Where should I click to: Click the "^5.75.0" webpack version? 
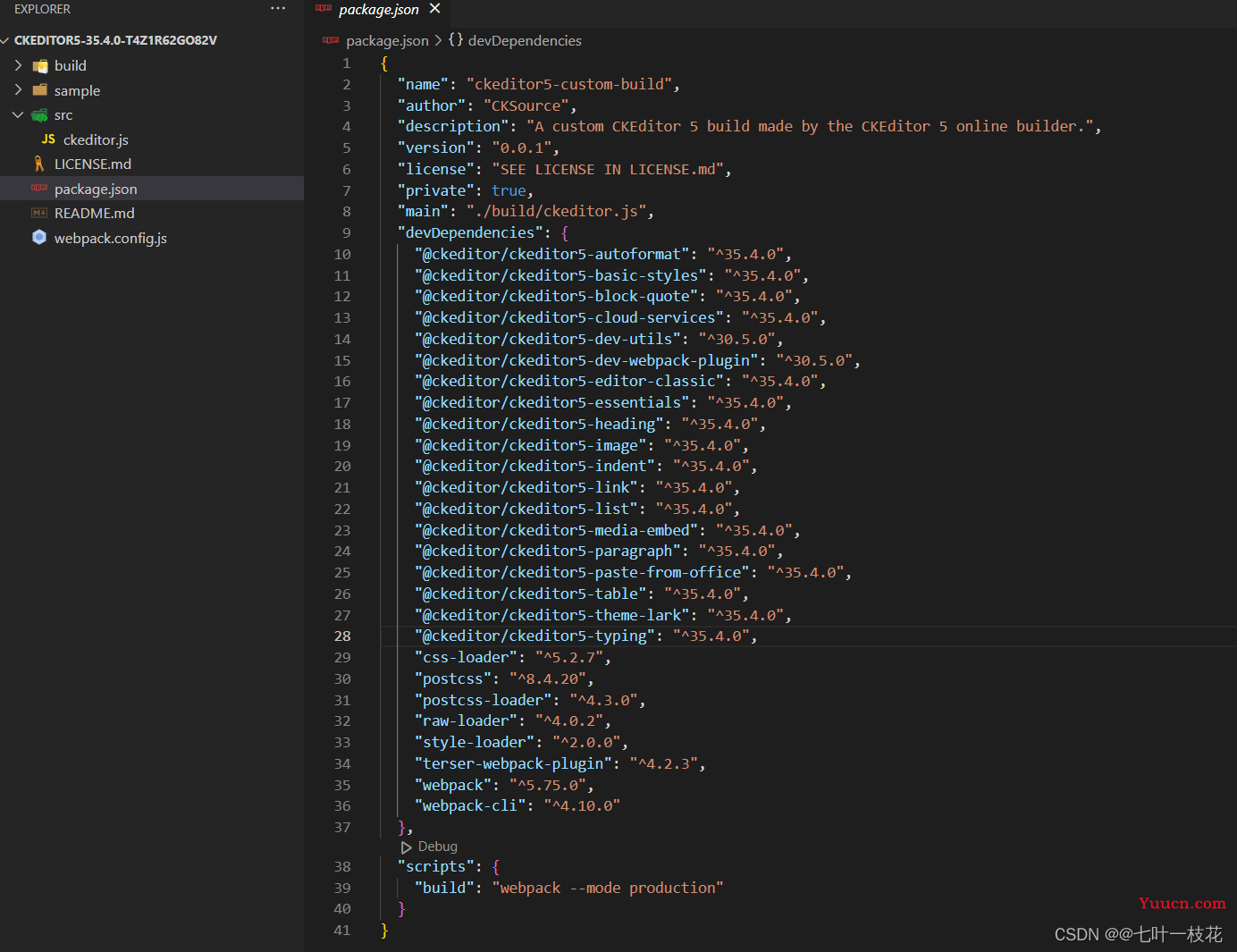(x=547, y=785)
